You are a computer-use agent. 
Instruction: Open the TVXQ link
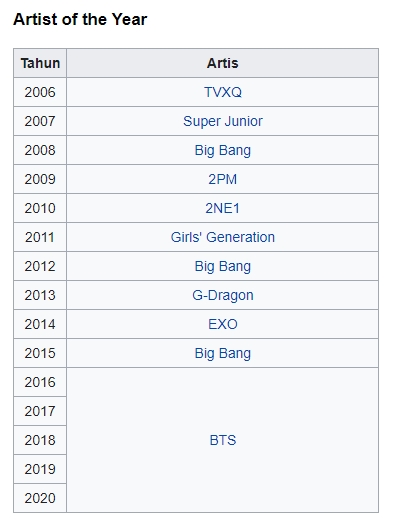click(x=223, y=92)
